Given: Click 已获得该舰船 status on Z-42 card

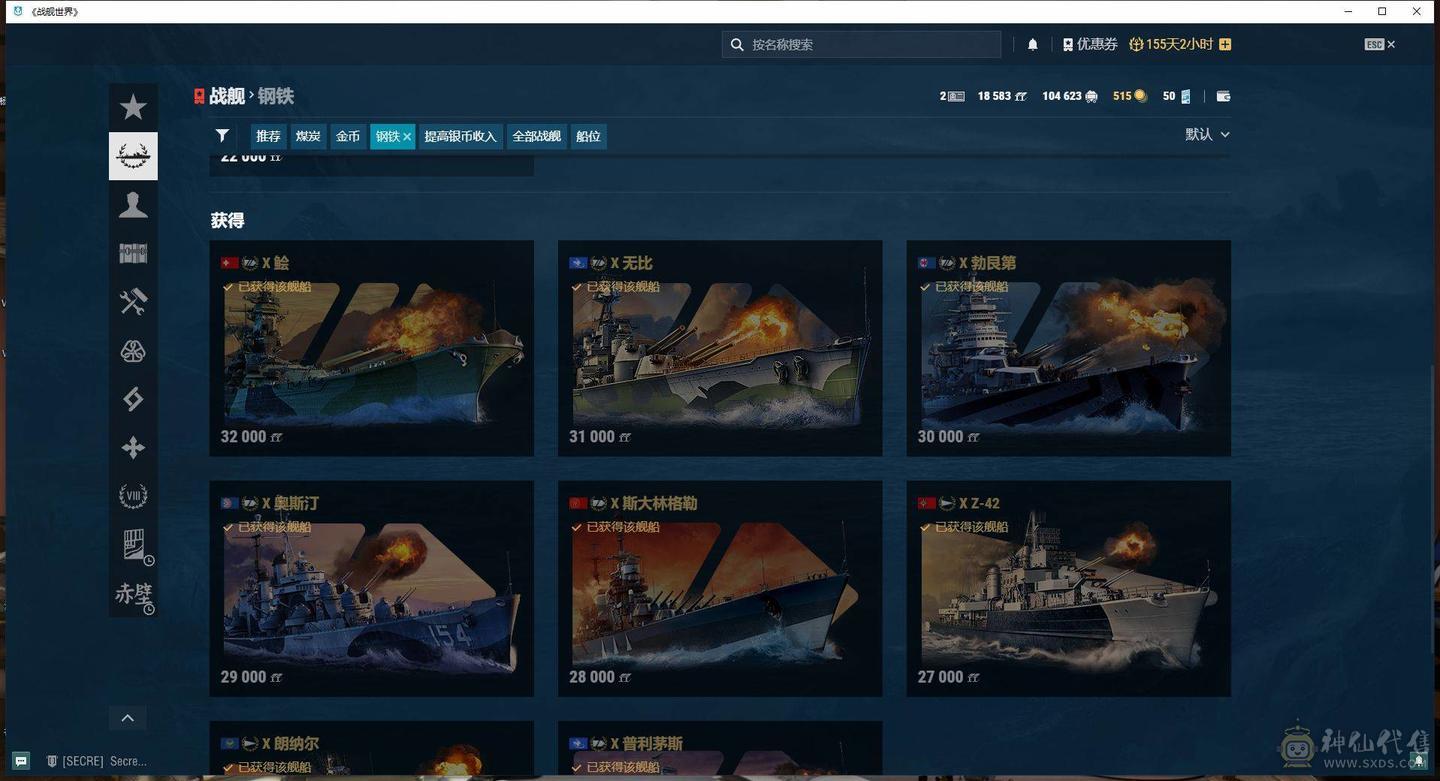Looking at the screenshot, I should tap(964, 527).
